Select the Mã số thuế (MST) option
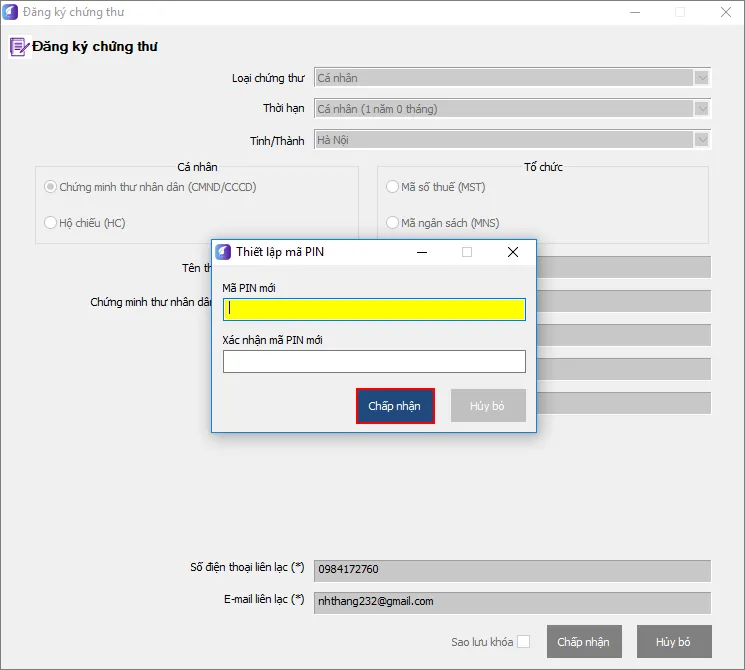 [393, 187]
